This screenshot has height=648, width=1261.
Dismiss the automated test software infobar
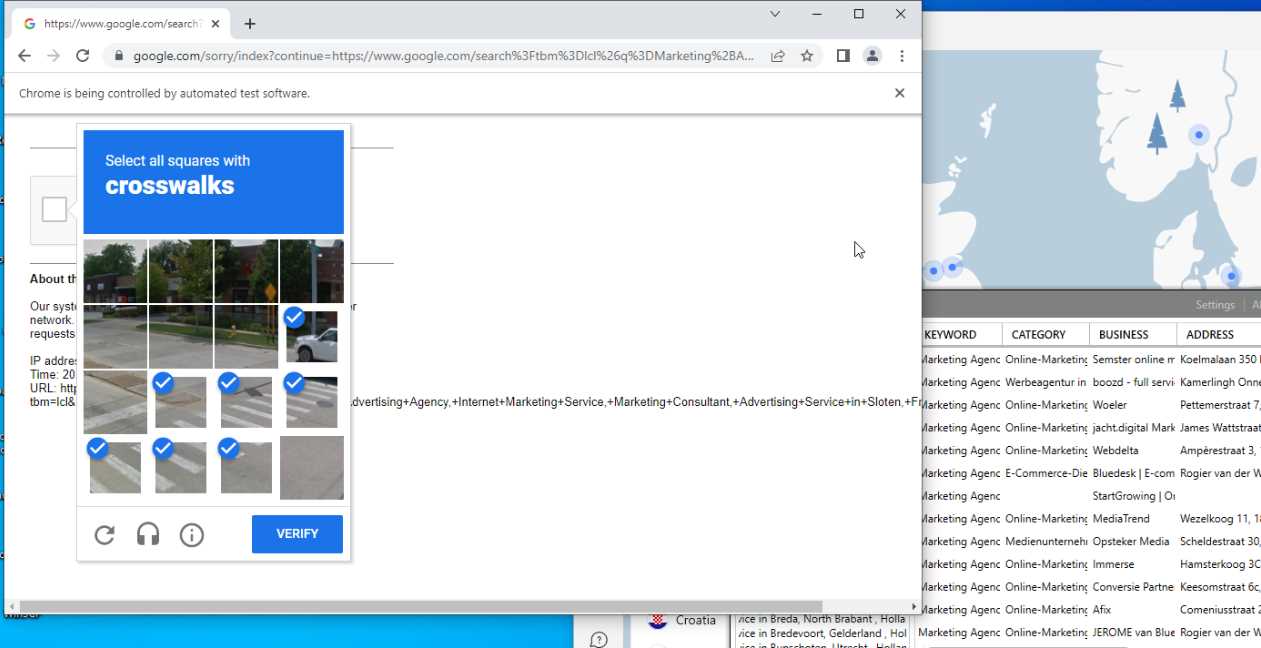(899, 93)
